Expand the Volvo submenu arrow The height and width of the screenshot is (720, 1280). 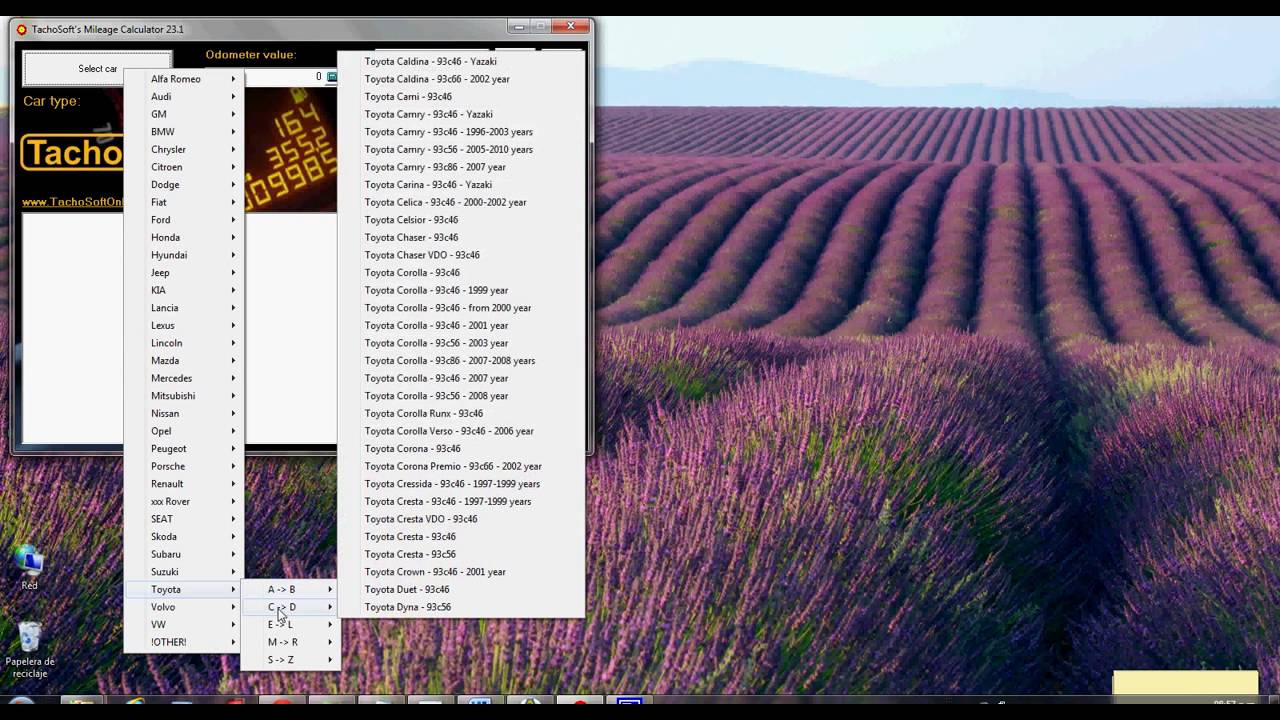coord(233,607)
